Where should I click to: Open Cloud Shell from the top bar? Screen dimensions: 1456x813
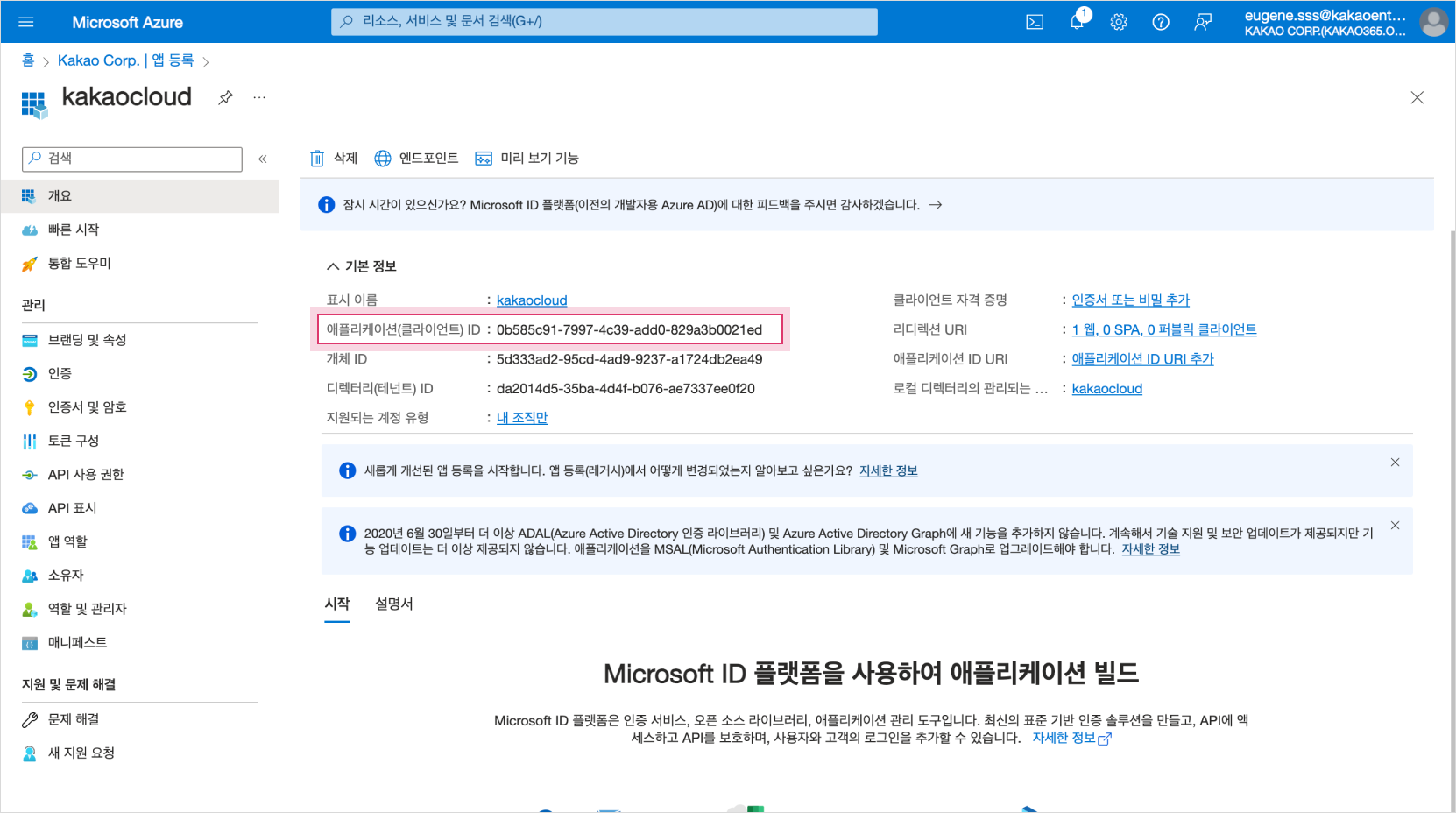pyautogui.click(x=1035, y=22)
